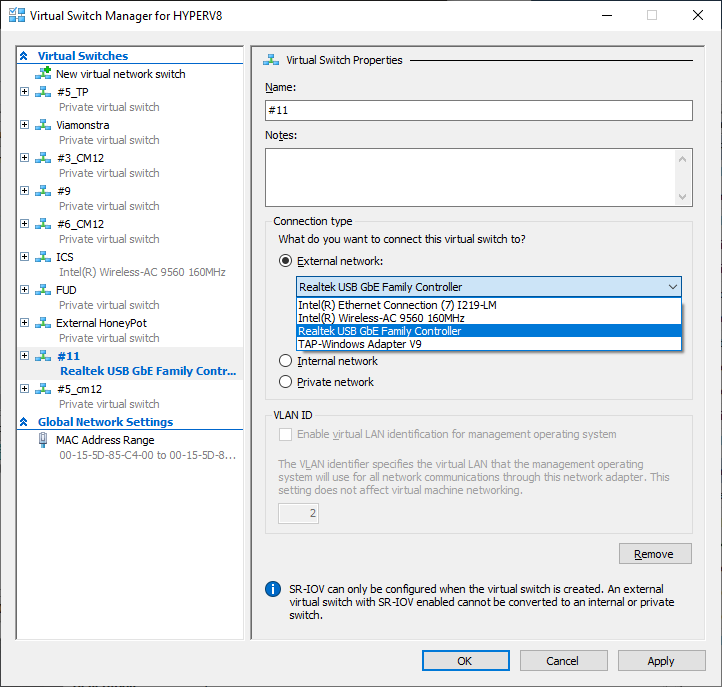Close the Virtual Switch Manager window
Image resolution: width=722 pixels, height=687 pixels.
coord(698,15)
